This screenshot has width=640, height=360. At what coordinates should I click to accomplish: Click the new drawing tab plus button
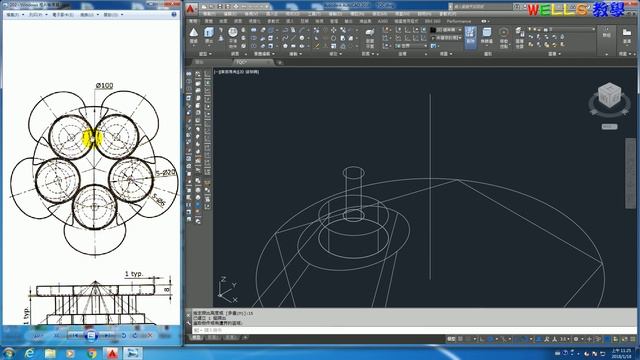pos(280,62)
